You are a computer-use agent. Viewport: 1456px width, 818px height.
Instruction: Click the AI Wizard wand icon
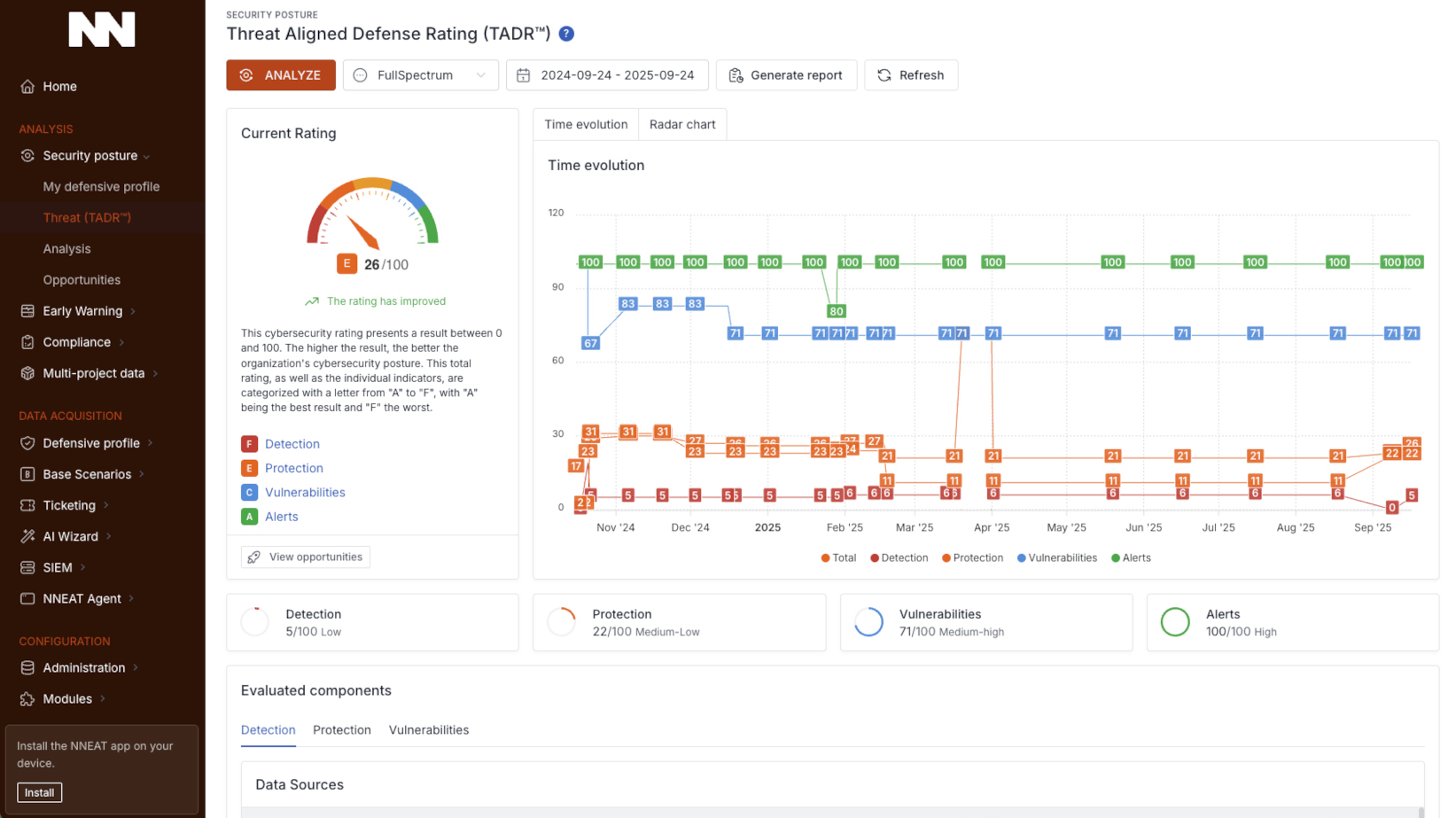(27, 536)
